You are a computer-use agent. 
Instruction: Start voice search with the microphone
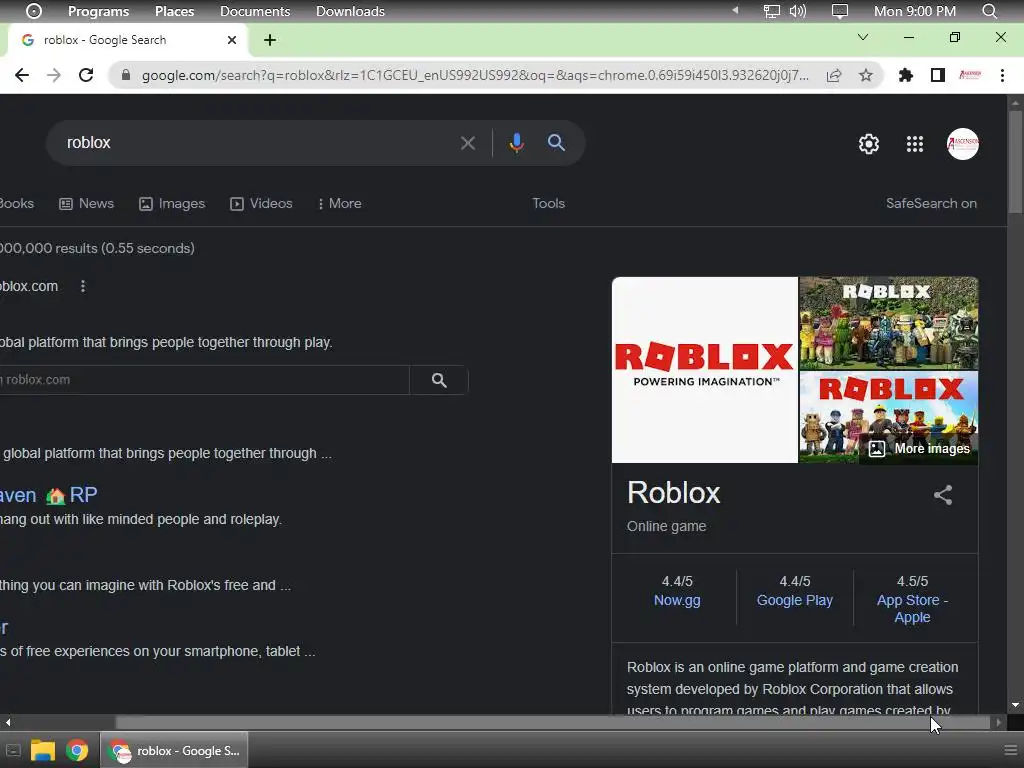click(516, 142)
